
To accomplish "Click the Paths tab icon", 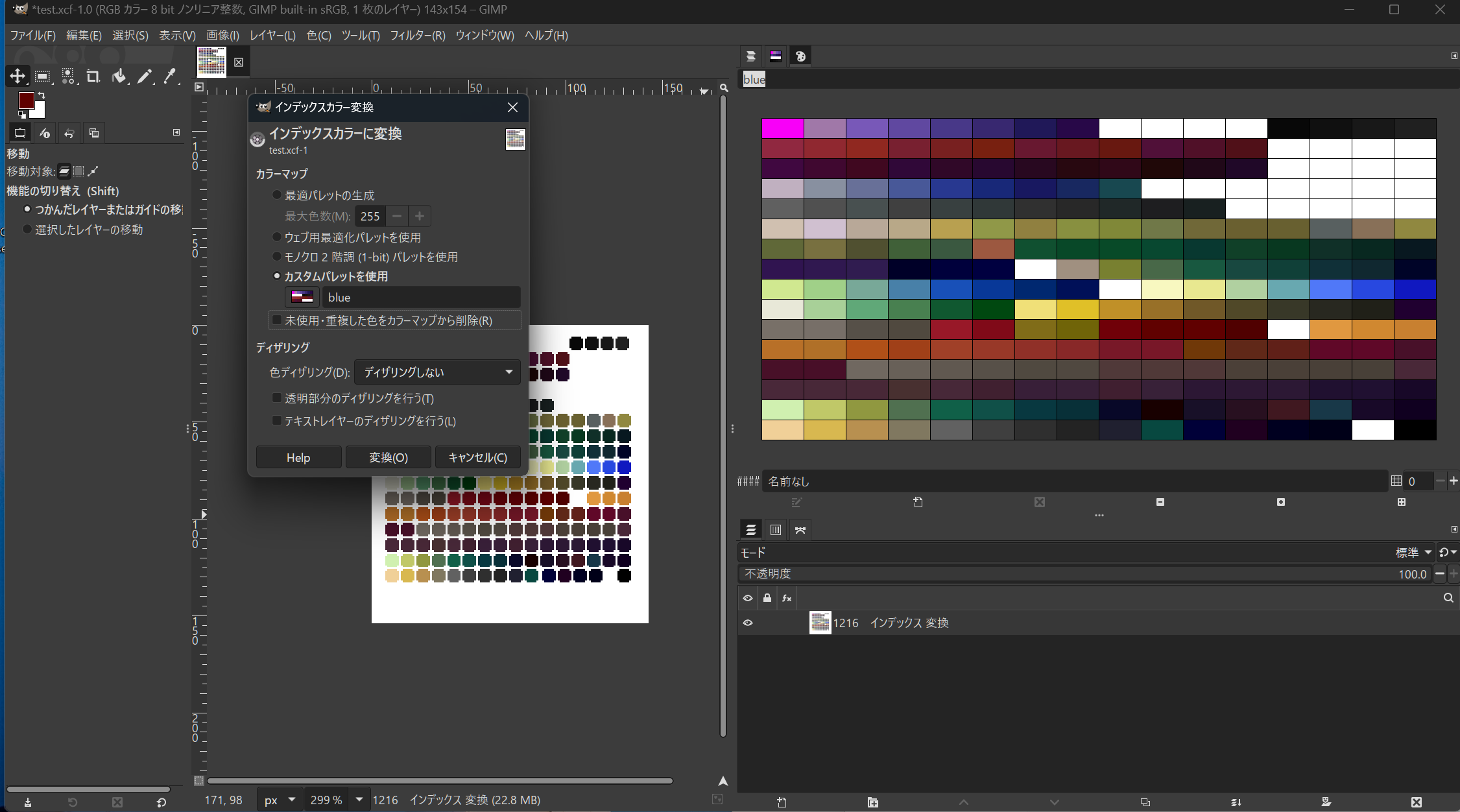I will pos(800,530).
